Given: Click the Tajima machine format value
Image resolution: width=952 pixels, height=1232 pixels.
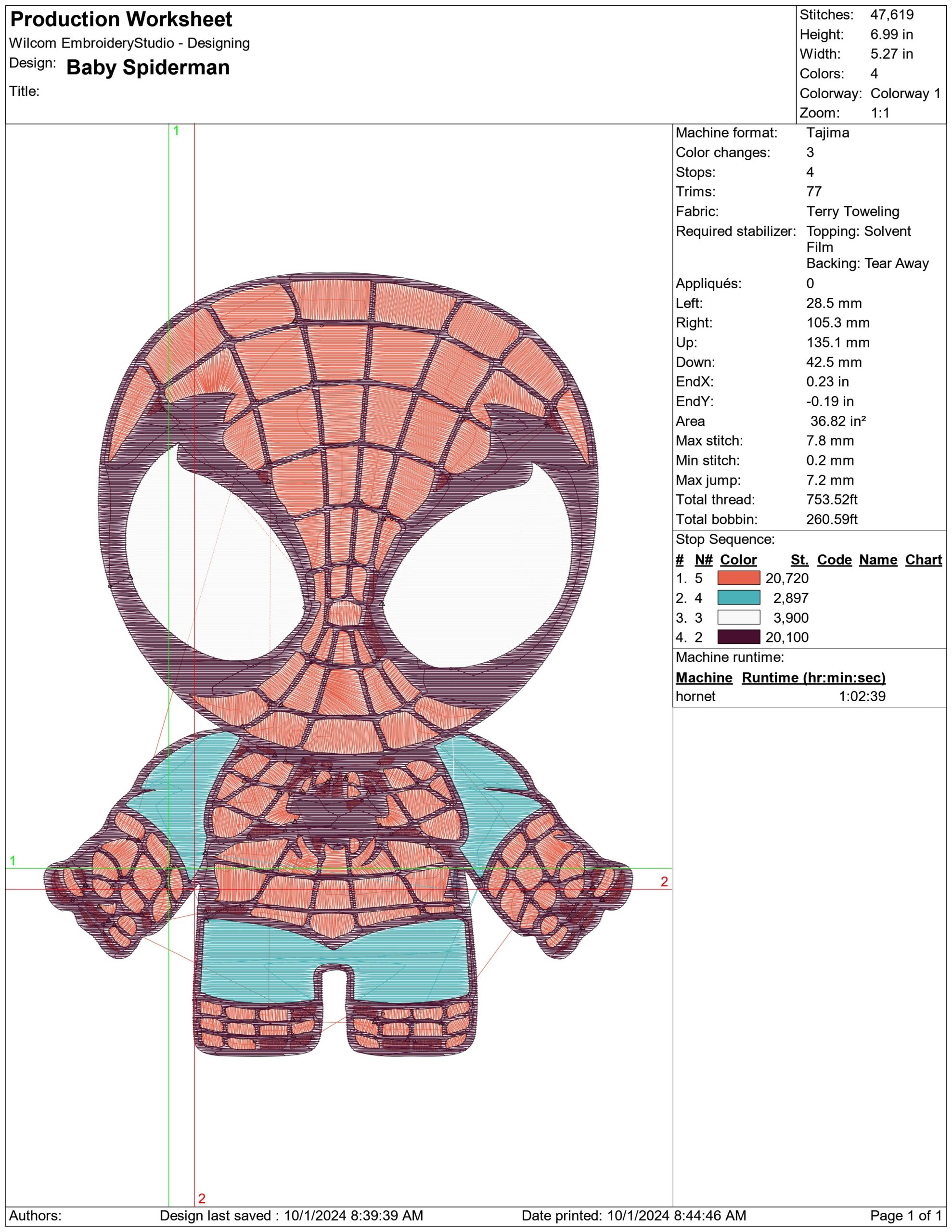Looking at the screenshot, I should [828, 133].
